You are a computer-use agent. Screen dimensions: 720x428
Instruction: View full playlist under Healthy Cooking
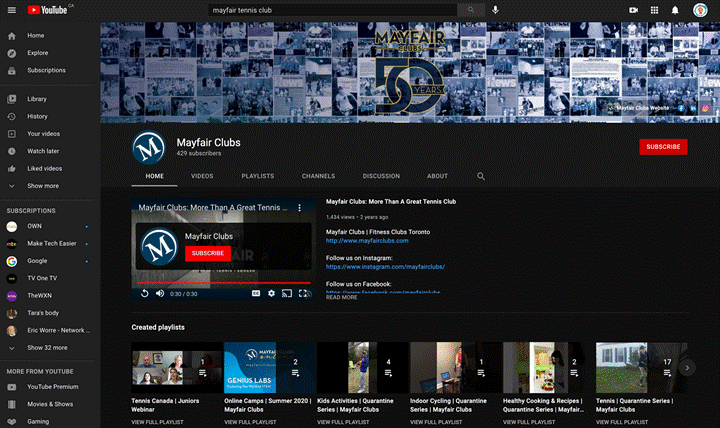tap(529, 422)
